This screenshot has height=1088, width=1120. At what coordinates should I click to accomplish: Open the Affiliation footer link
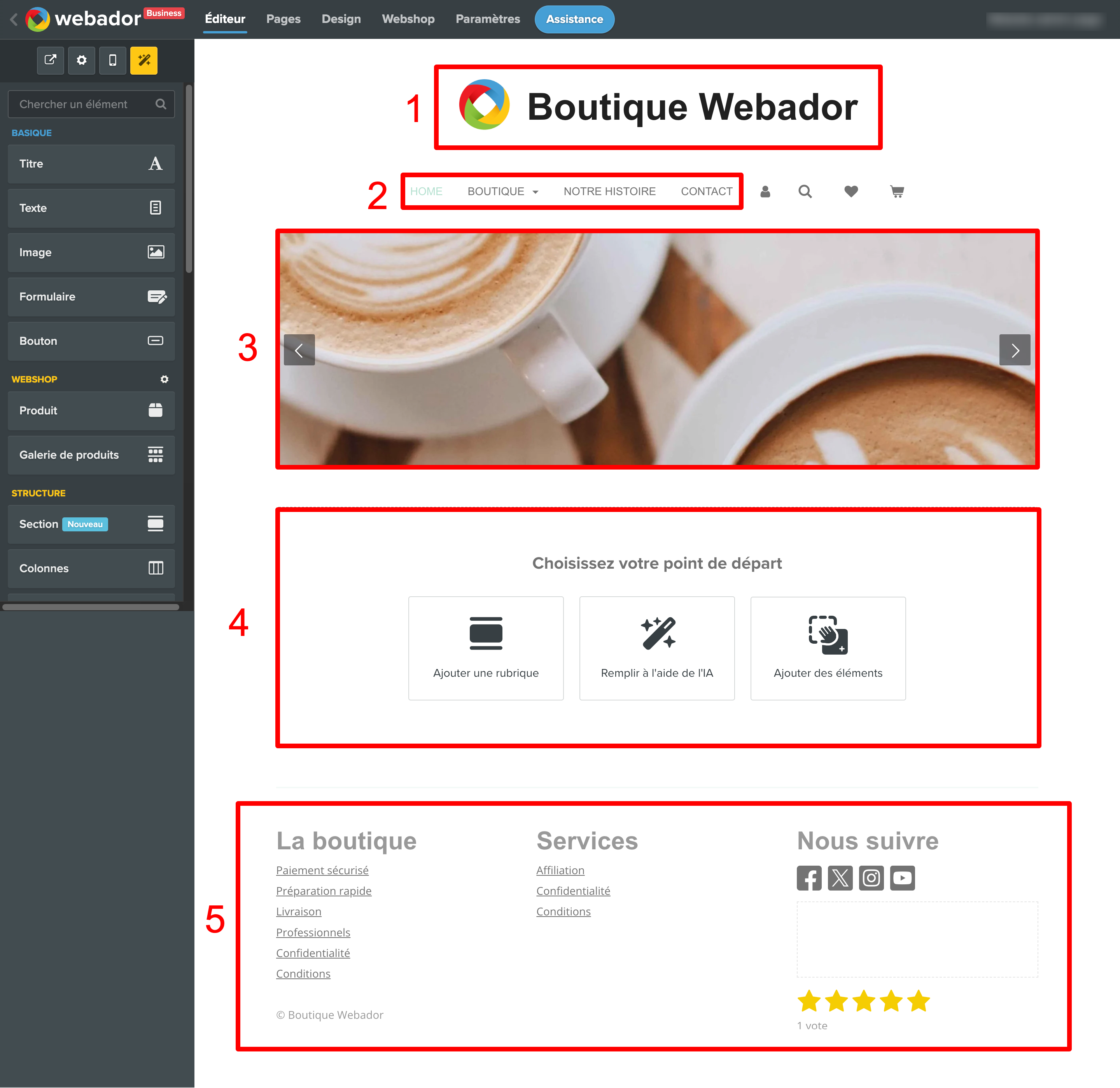click(x=560, y=870)
